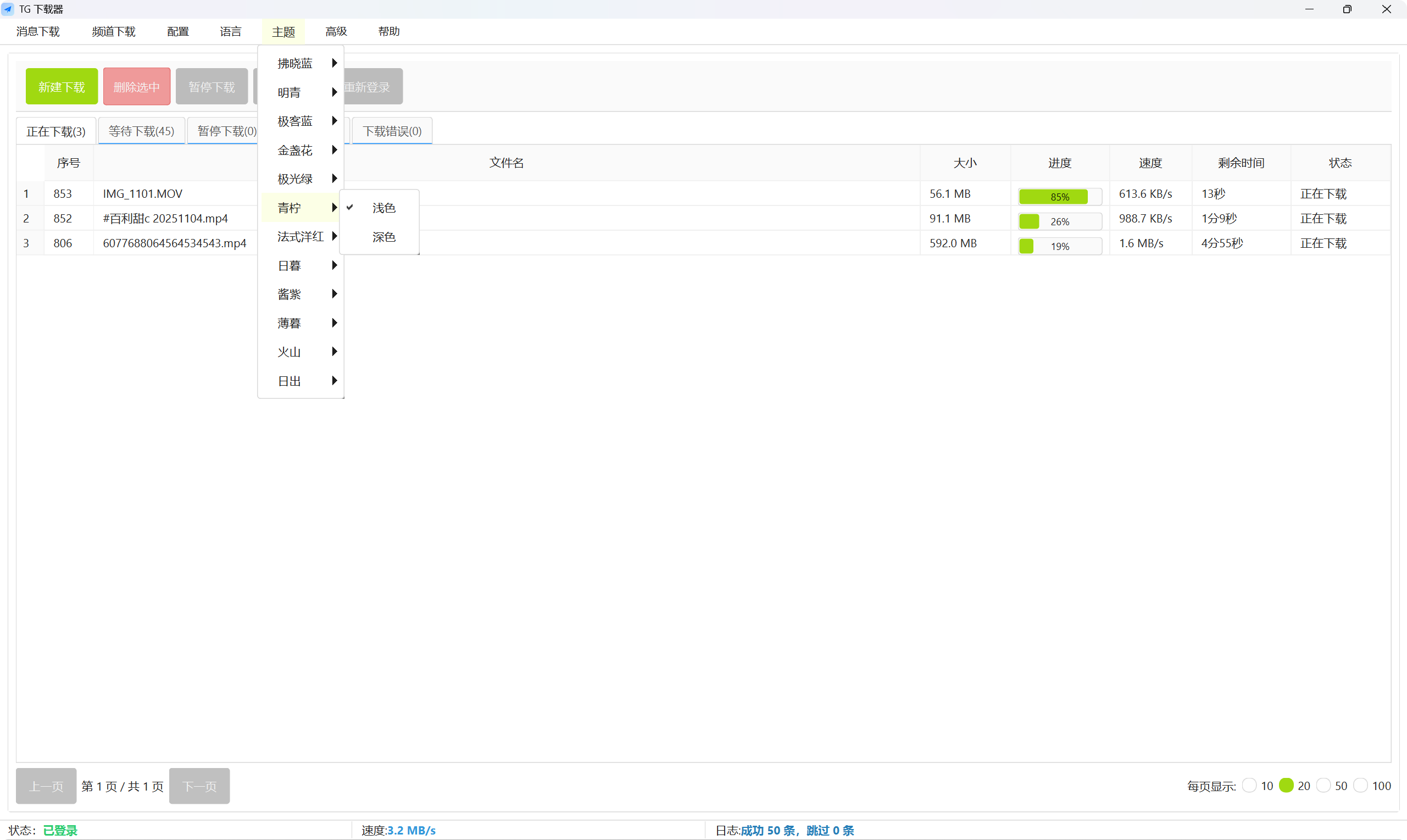Click the 删除选中 button
The width and height of the screenshot is (1407, 840).
[136, 86]
